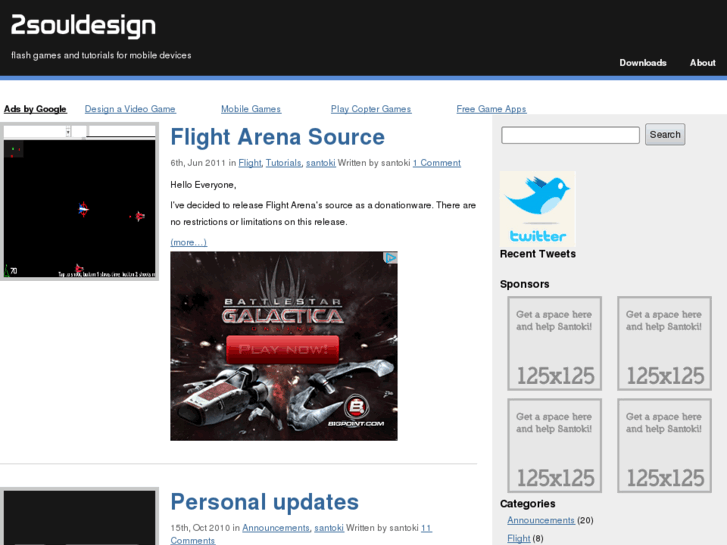The image size is (727, 545).
Task: Click the Personal updates post thumbnail
Action: click(79, 516)
